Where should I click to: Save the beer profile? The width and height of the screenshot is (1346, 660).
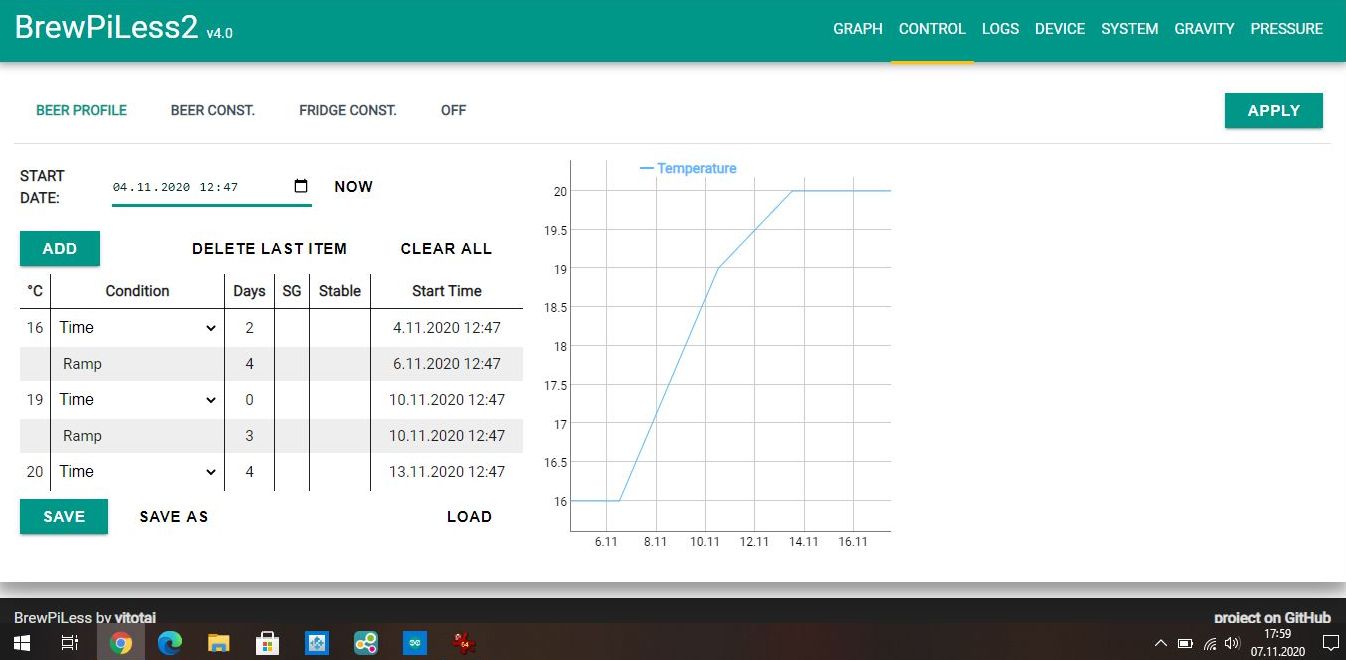coord(64,516)
